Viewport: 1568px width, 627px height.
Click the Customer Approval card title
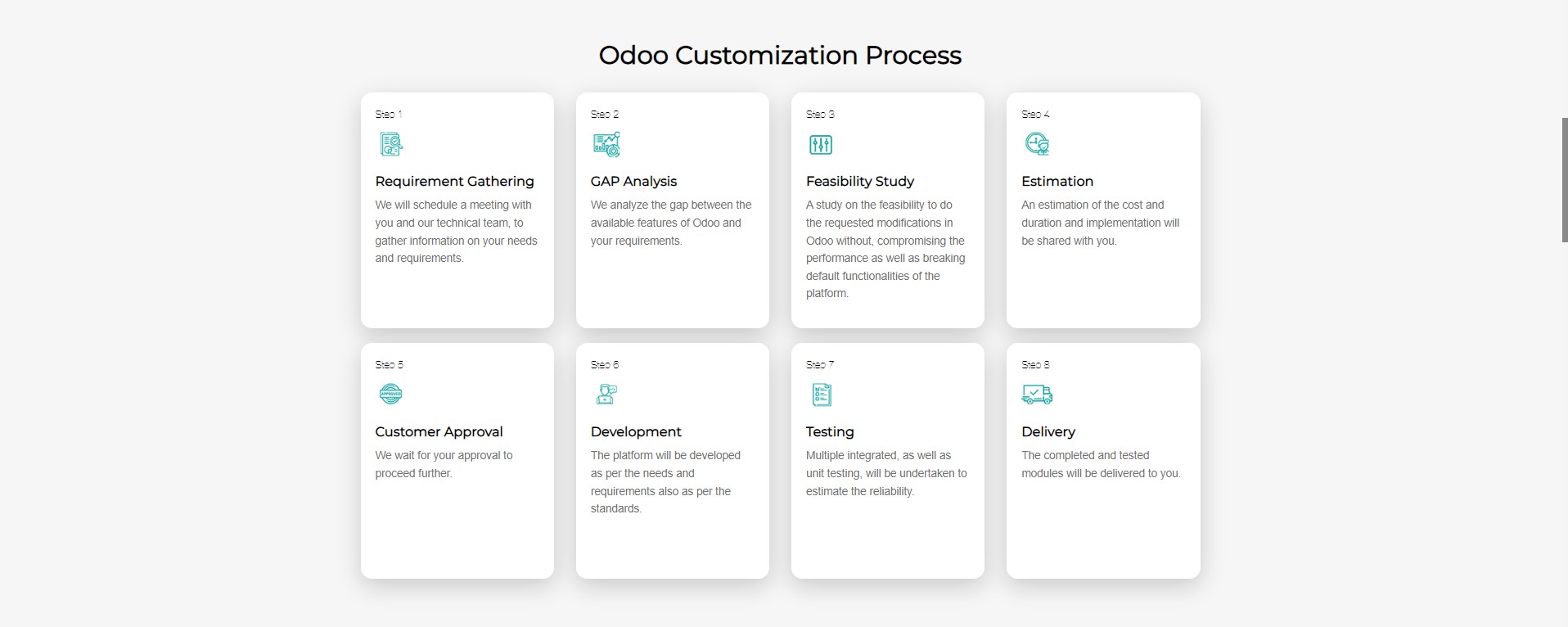439,432
